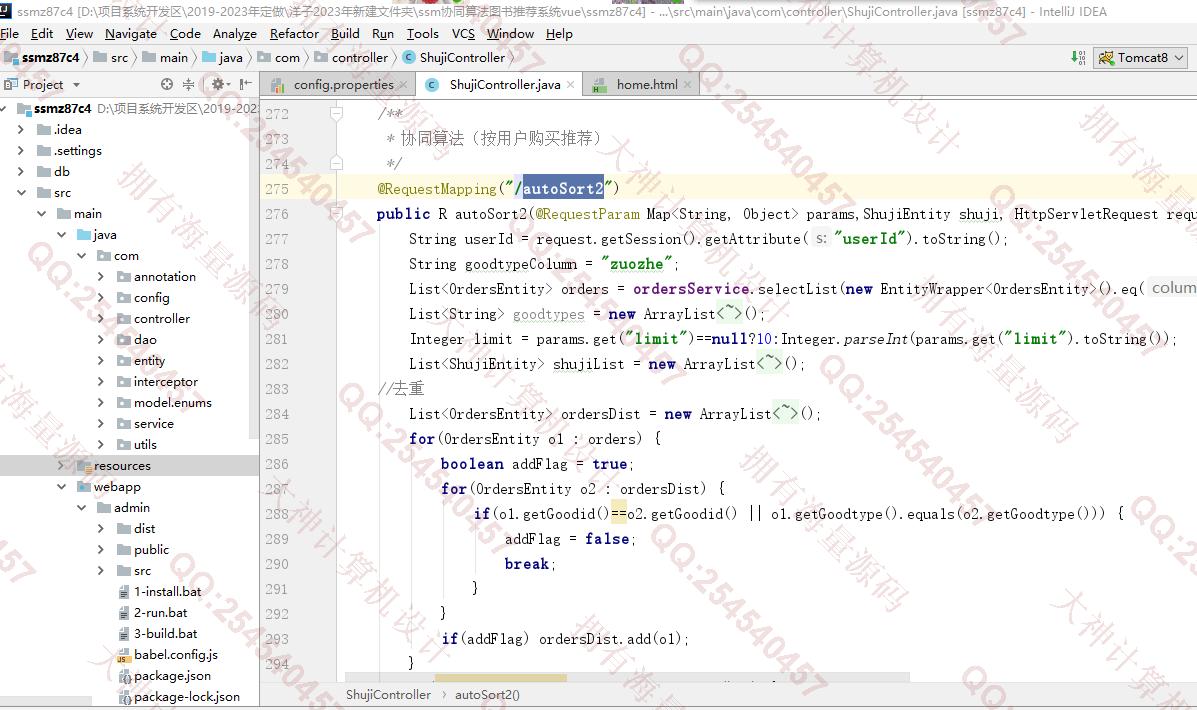Viewport: 1197px width, 710px height.
Task: Click the ssmz87c4 breadcrumb
Action: click(x=43, y=57)
